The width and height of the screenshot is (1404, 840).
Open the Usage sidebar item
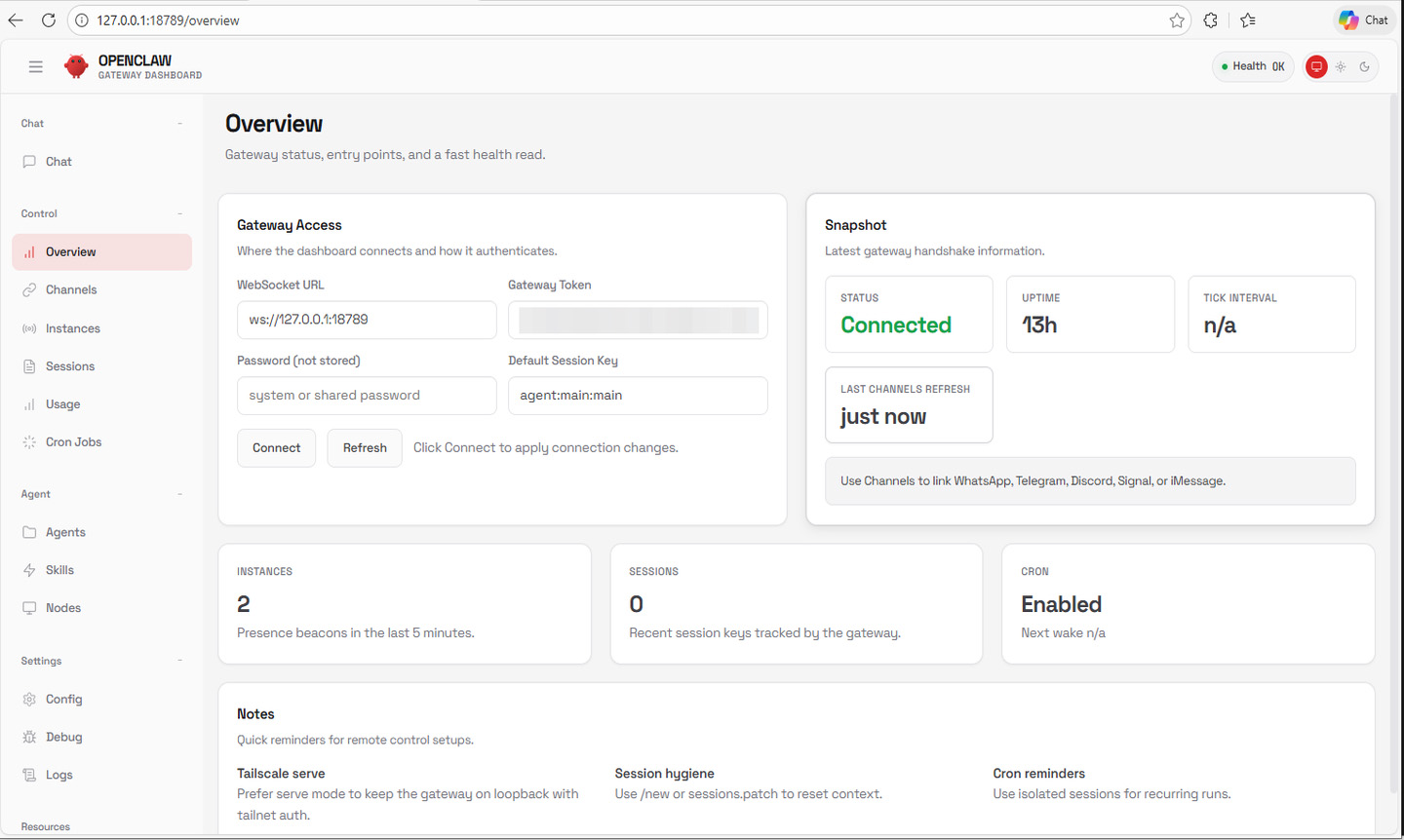[x=62, y=404]
